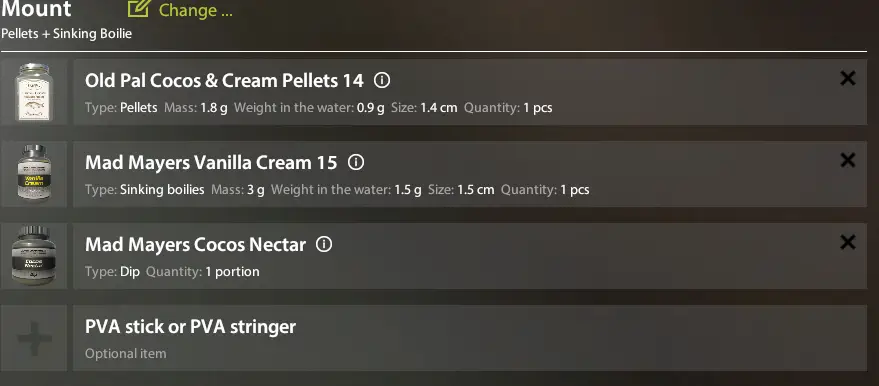Click the Old Pal Cocos & Cream Pellets title
879x386 pixels.
(x=224, y=81)
